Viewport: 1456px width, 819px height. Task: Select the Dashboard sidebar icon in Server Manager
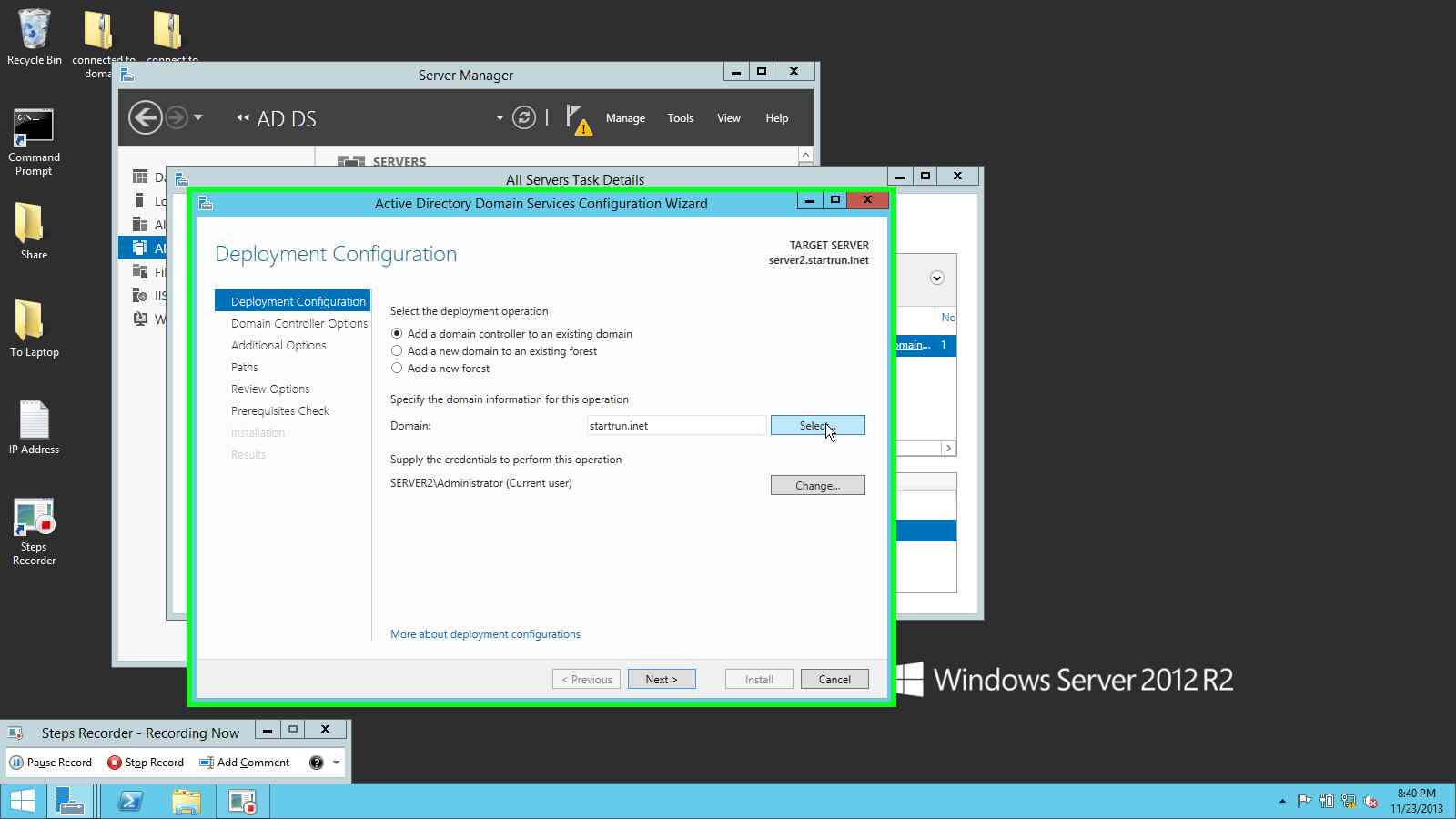pyautogui.click(x=140, y=177)
